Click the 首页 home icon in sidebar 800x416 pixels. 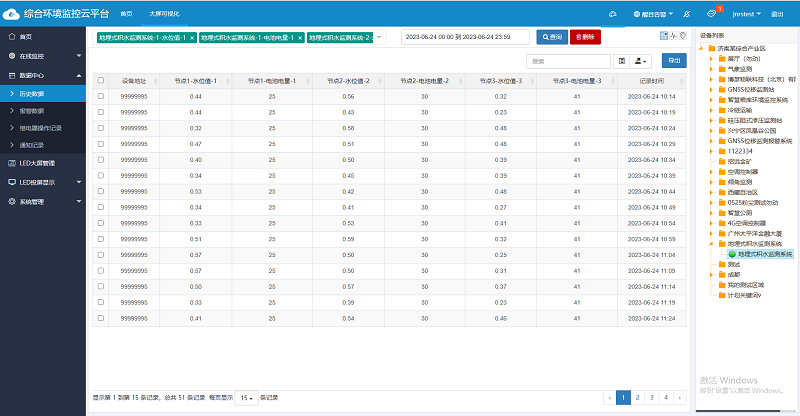click(x=11, y=36)
